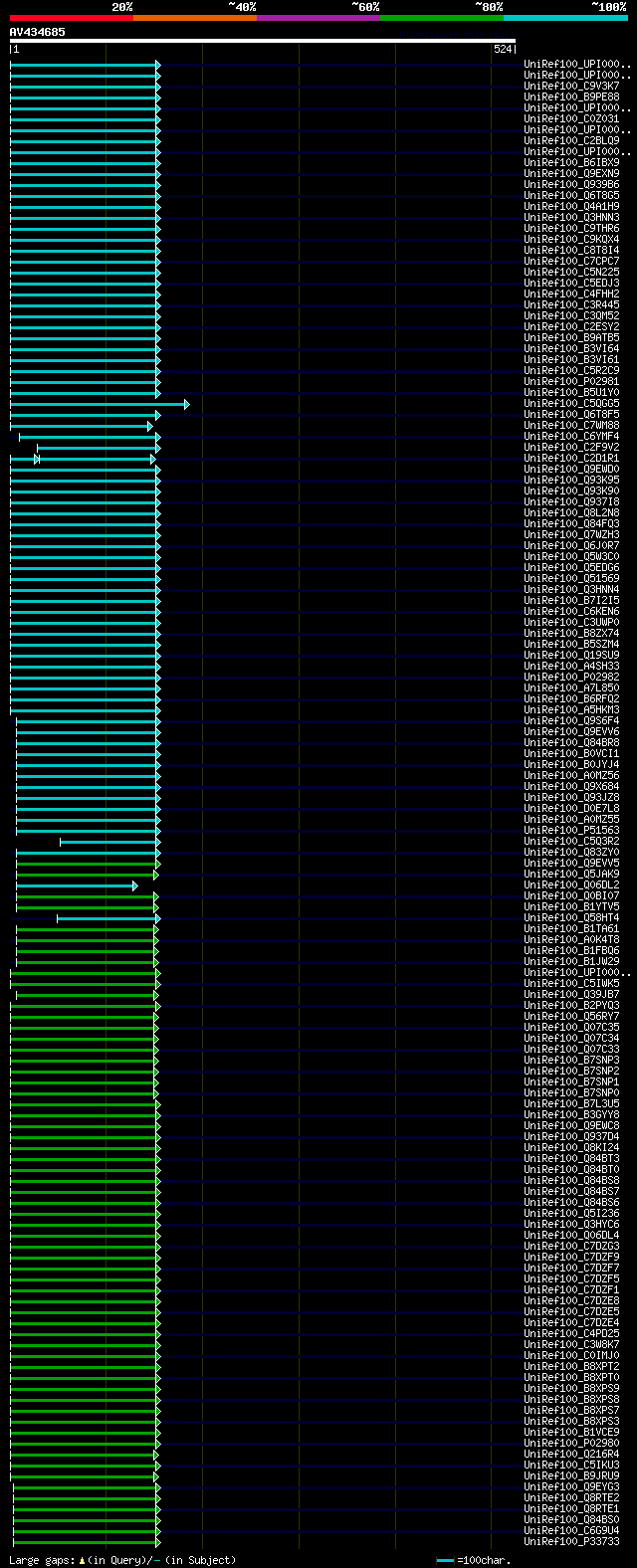Open hit UniRef100_C8T8I4
The height and width of the screenshot is (1568, 637).
coord(572,251)
